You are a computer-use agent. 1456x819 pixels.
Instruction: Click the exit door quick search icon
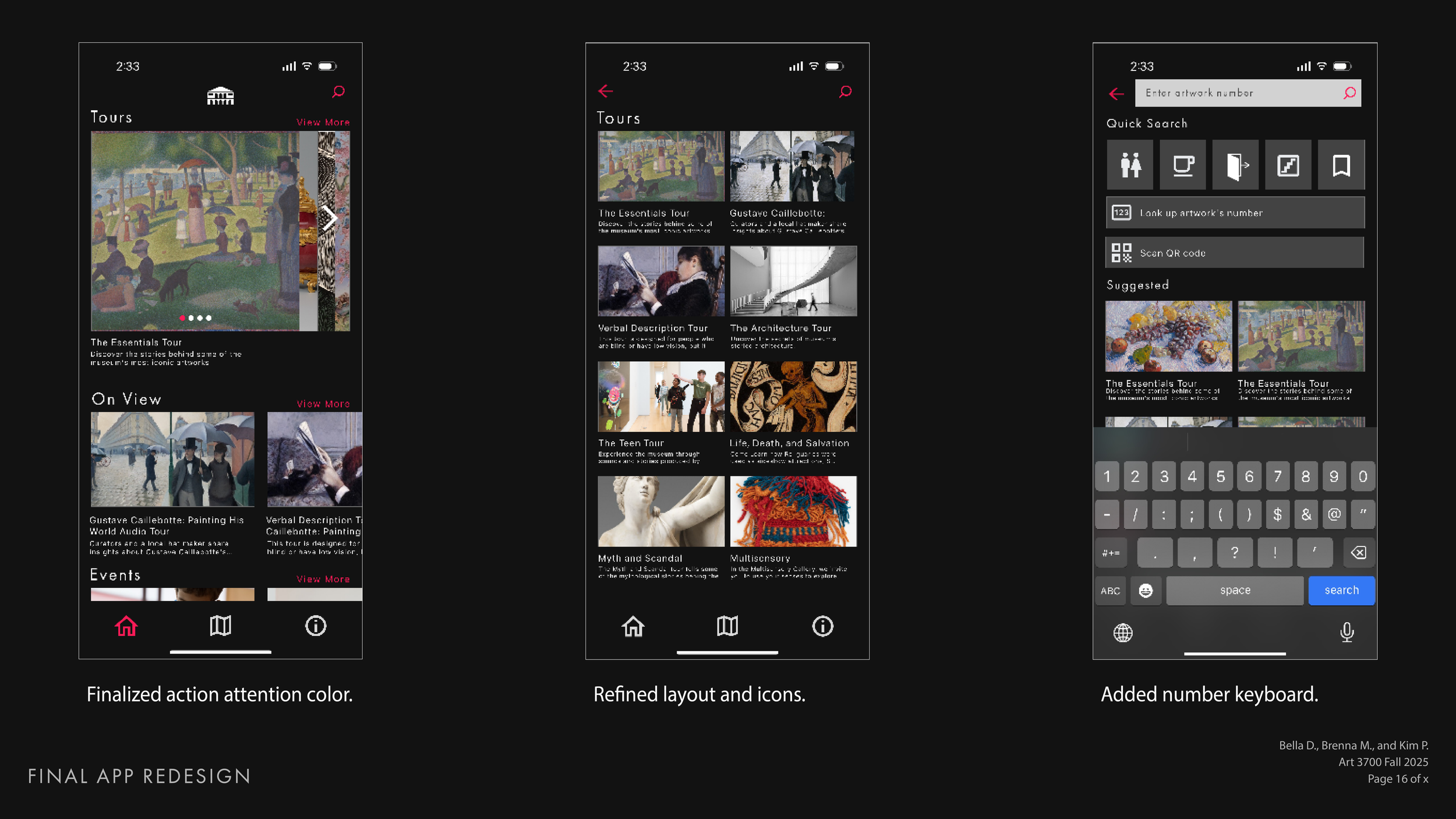tap(1235, 165)
